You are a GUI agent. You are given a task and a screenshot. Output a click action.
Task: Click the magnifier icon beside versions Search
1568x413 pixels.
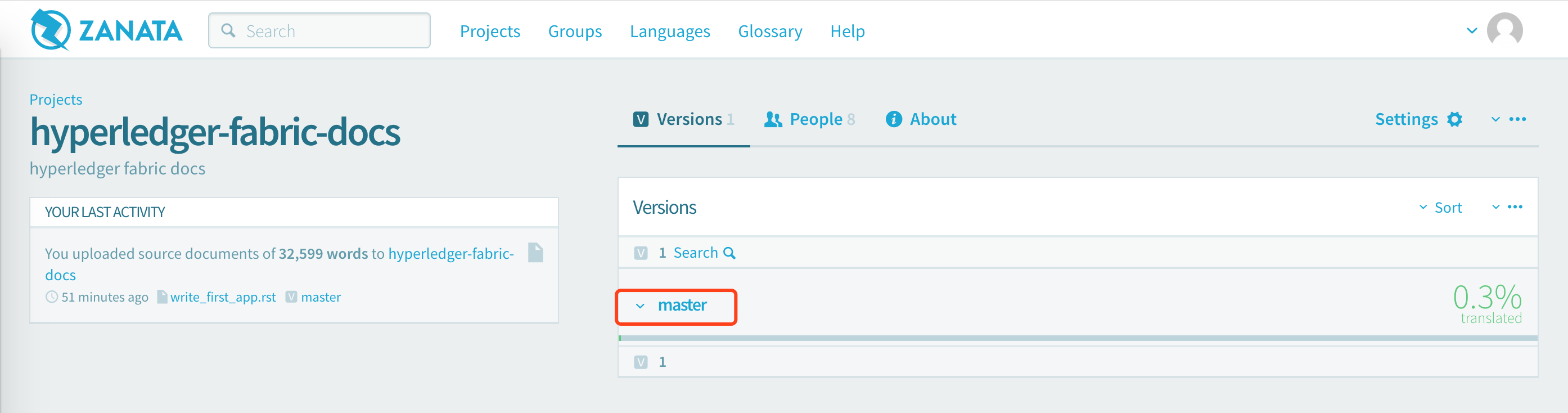[729, 253]
